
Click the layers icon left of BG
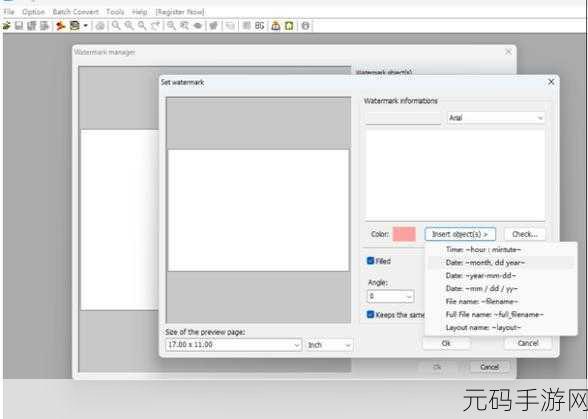click(x=246, y=26)
